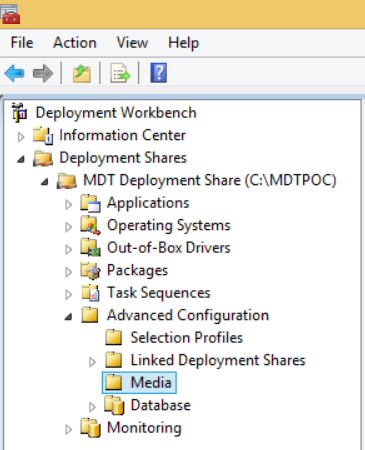Collapse the Deployment Shares node
Viewport: 365px width, 450px height.
pos(21,159)
